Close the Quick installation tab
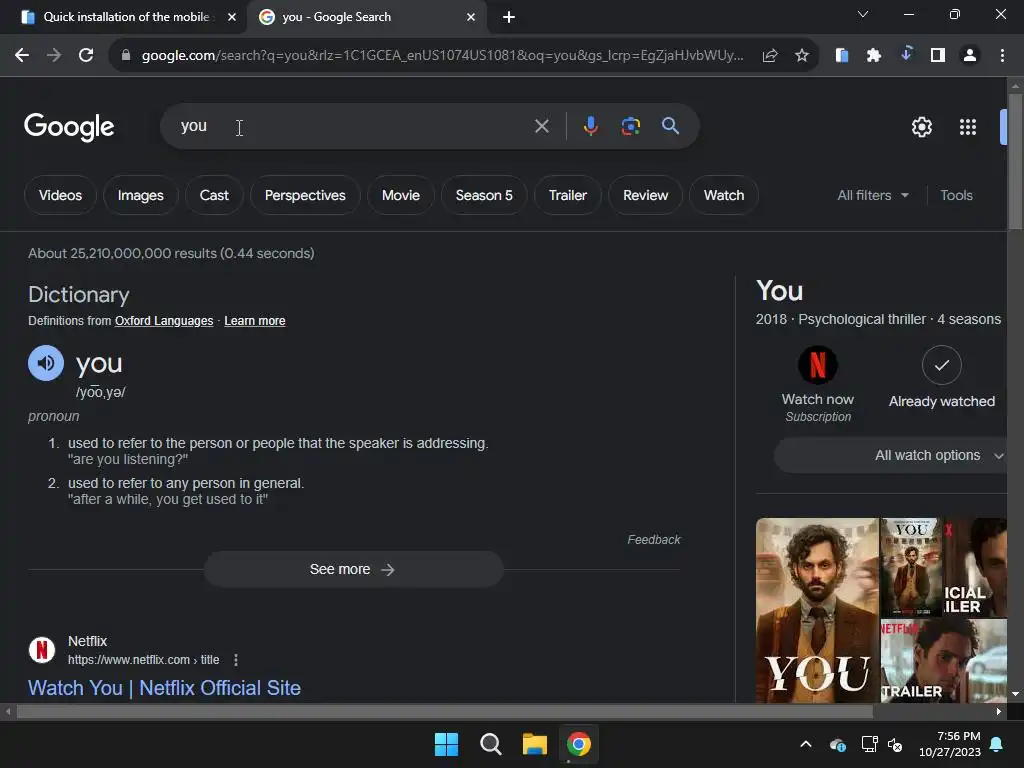 231,17
